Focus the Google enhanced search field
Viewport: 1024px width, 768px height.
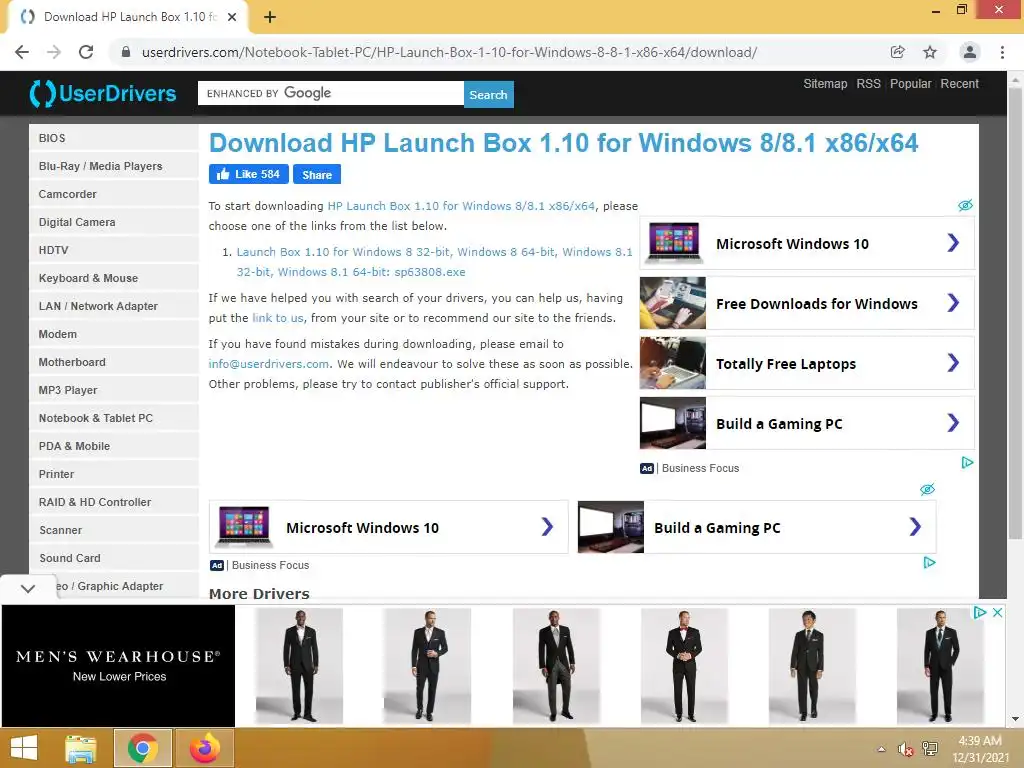click(331, 93)
